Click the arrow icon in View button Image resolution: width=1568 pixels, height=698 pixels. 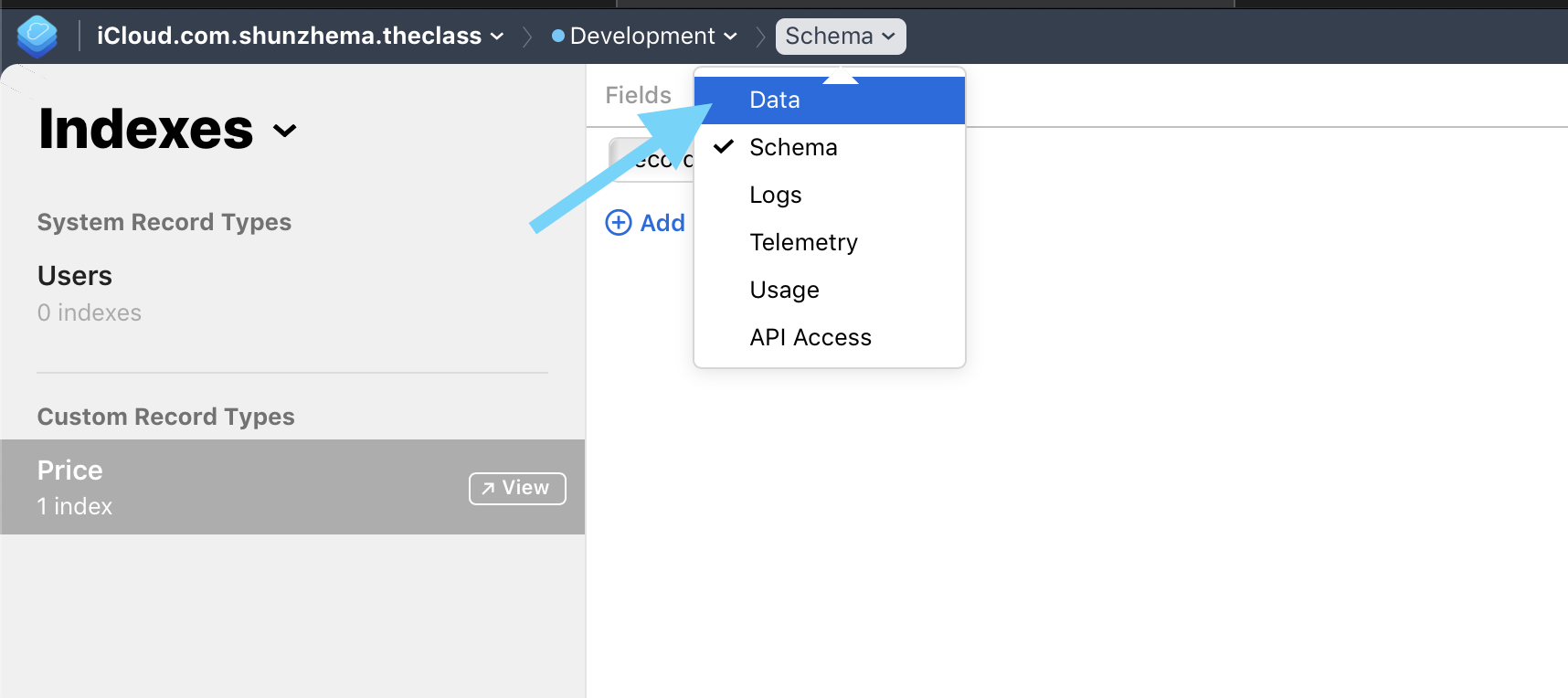[x=488, y=489]
